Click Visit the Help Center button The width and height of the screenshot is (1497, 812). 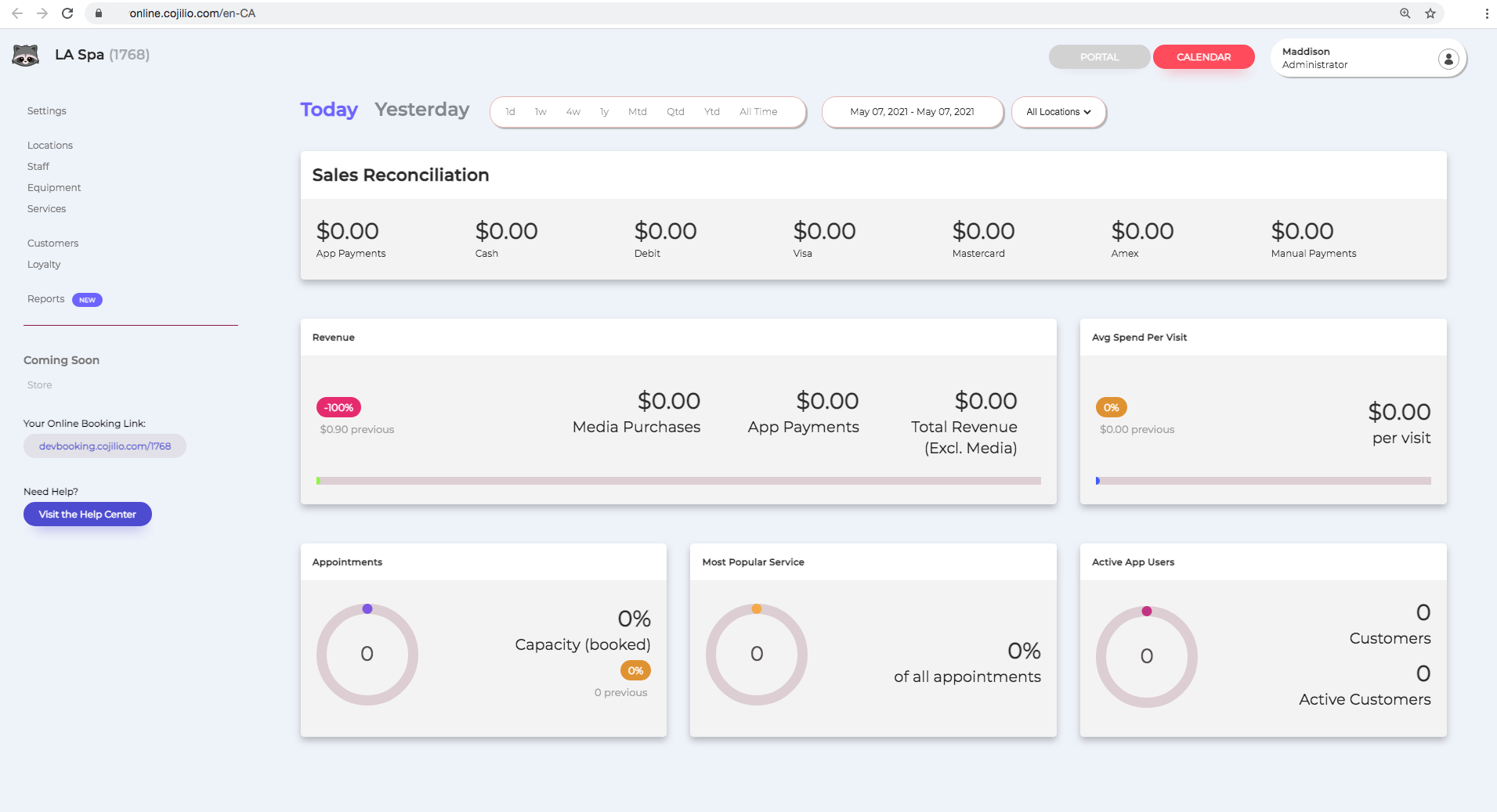click(87, 514)
